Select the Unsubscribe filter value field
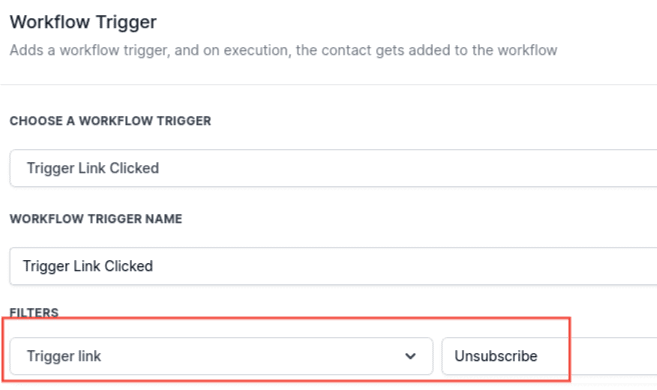 549,356
